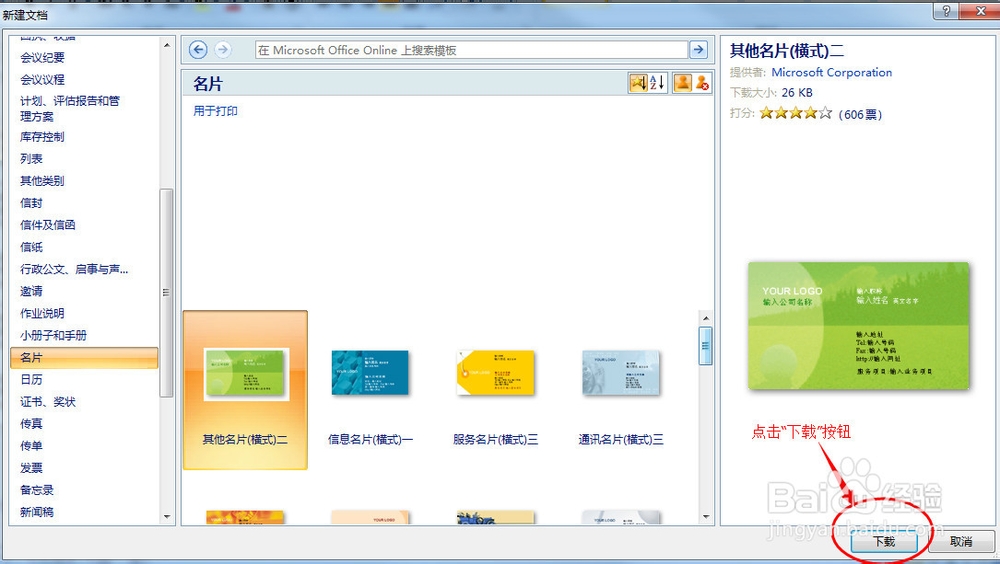1000x564 pixels.
Task: Select 发票 category
Action: pyautogui.click(x=31, y=468)
